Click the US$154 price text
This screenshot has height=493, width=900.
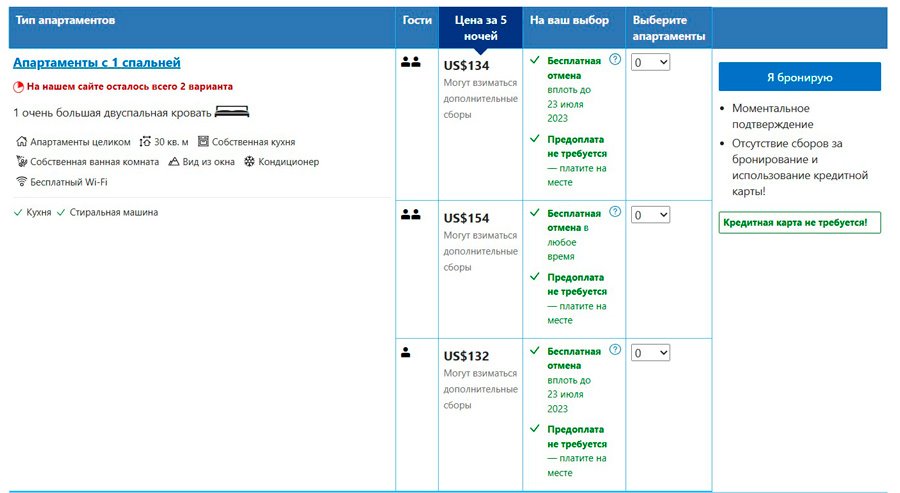pyautogui.click(x=466, y=218)
